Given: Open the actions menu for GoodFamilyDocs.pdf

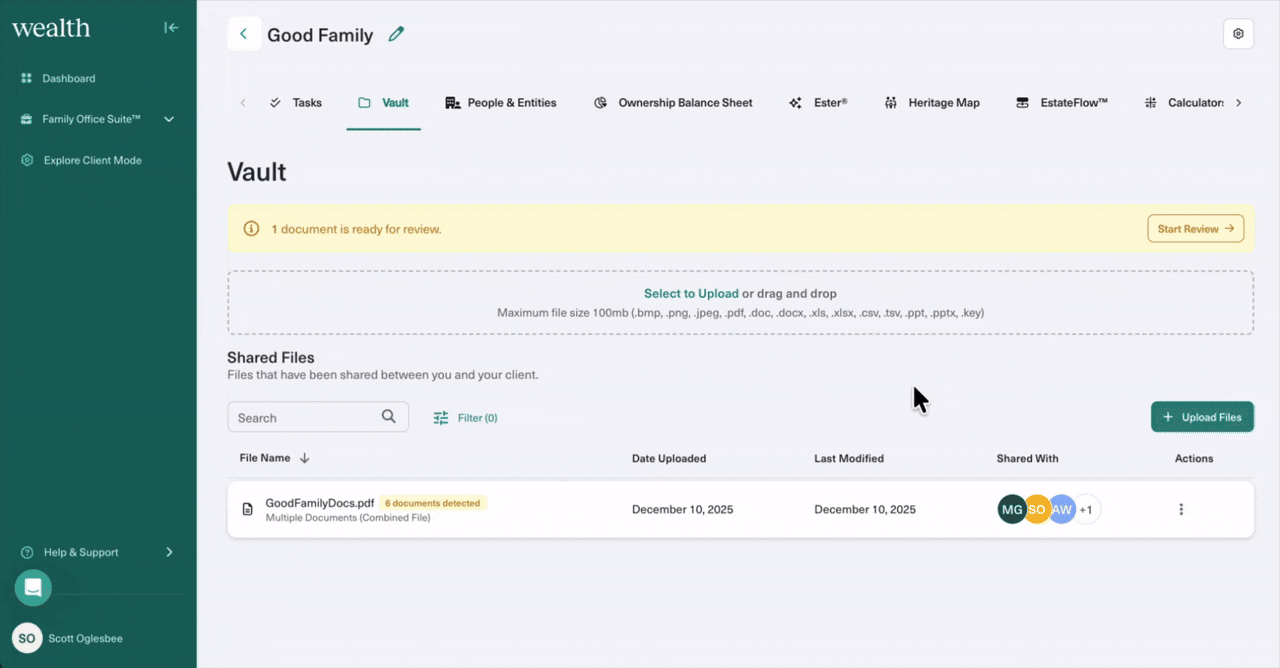Looking at the screenshot, I should pyautogui.click(x=1181, y=509).
